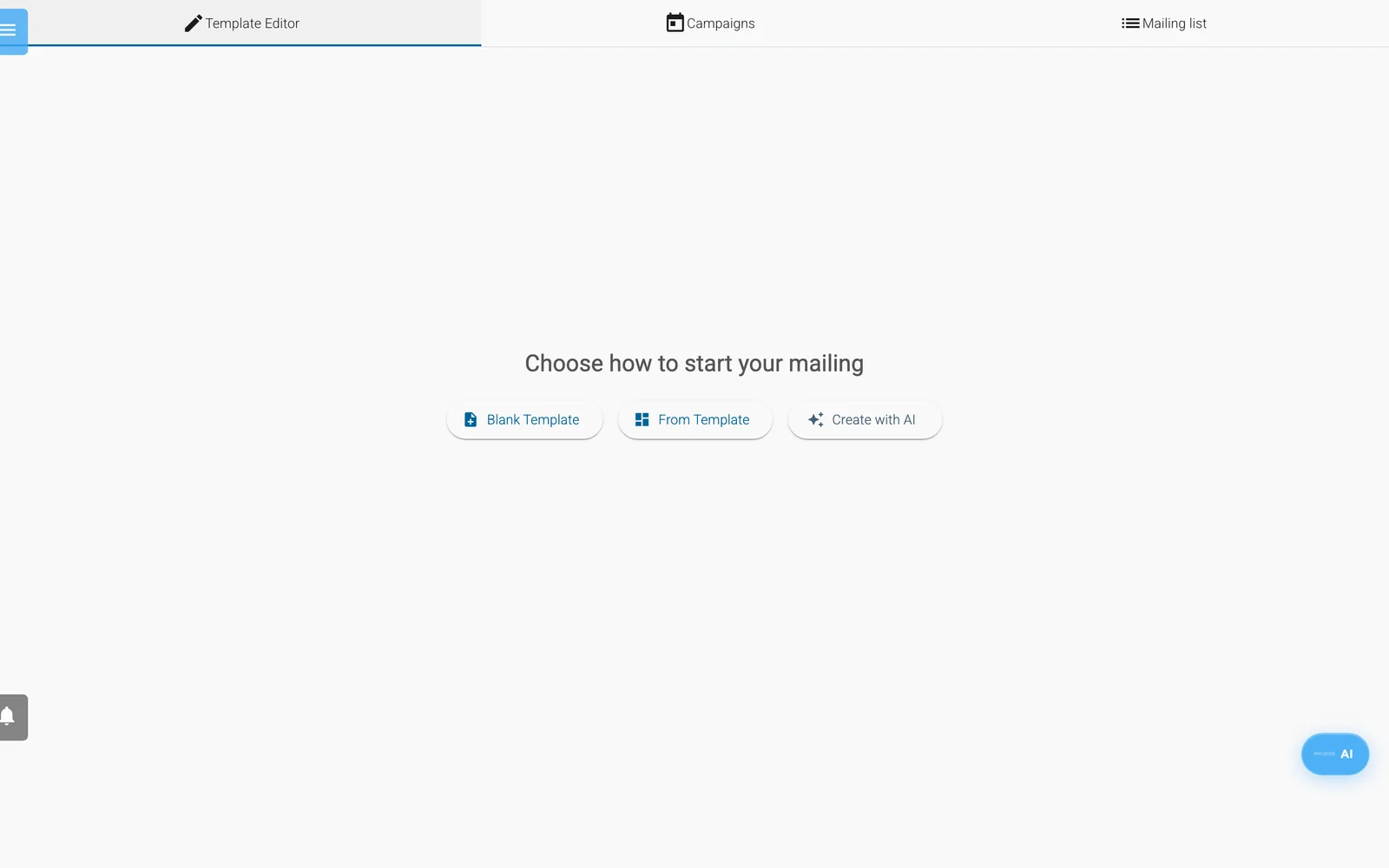The height and width of the screenshot is (868, 1389).
Task: Go to the Mailing list tab
Action: 1164,23
